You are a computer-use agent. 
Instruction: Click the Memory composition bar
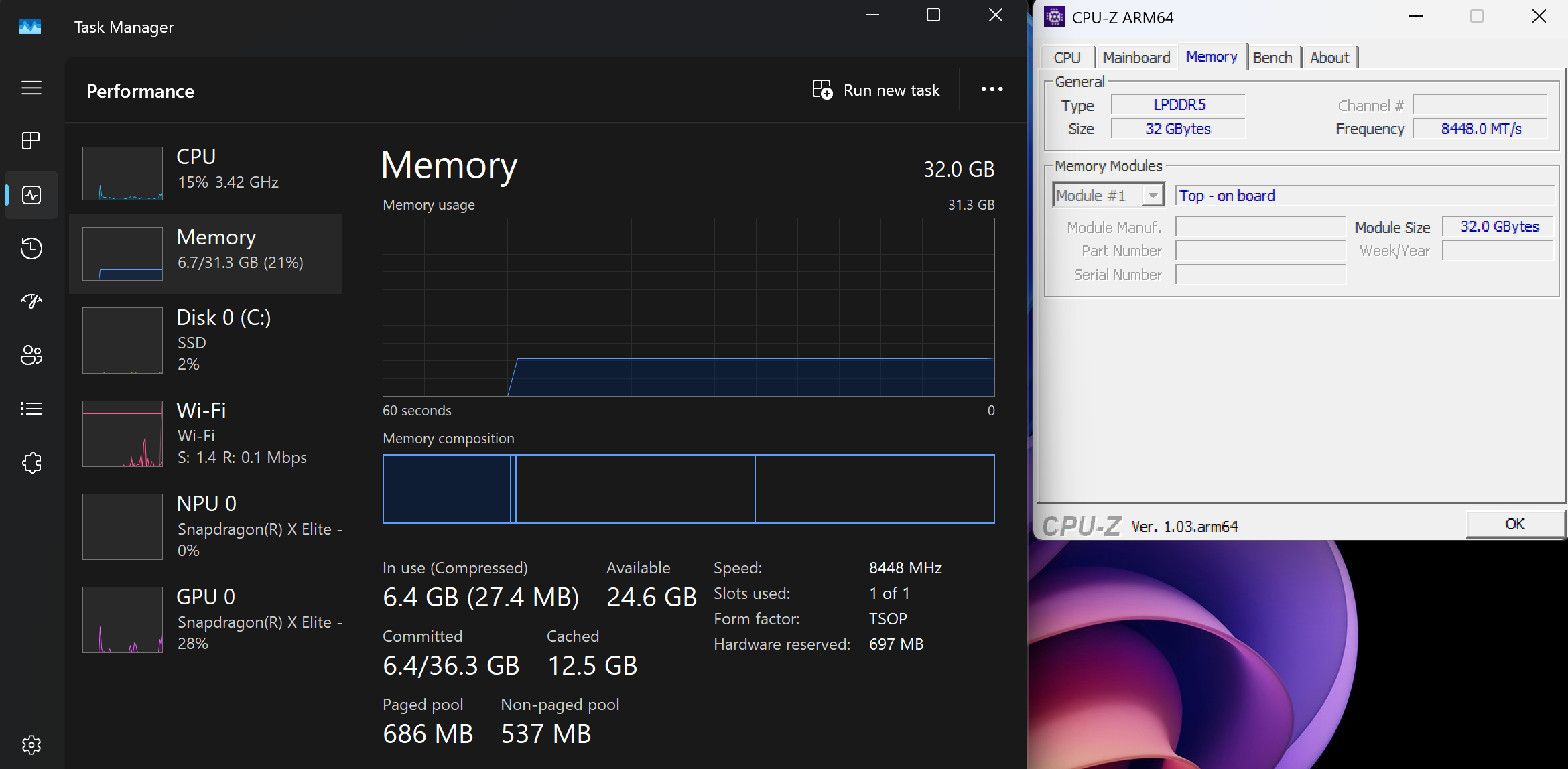pos(688,489)
